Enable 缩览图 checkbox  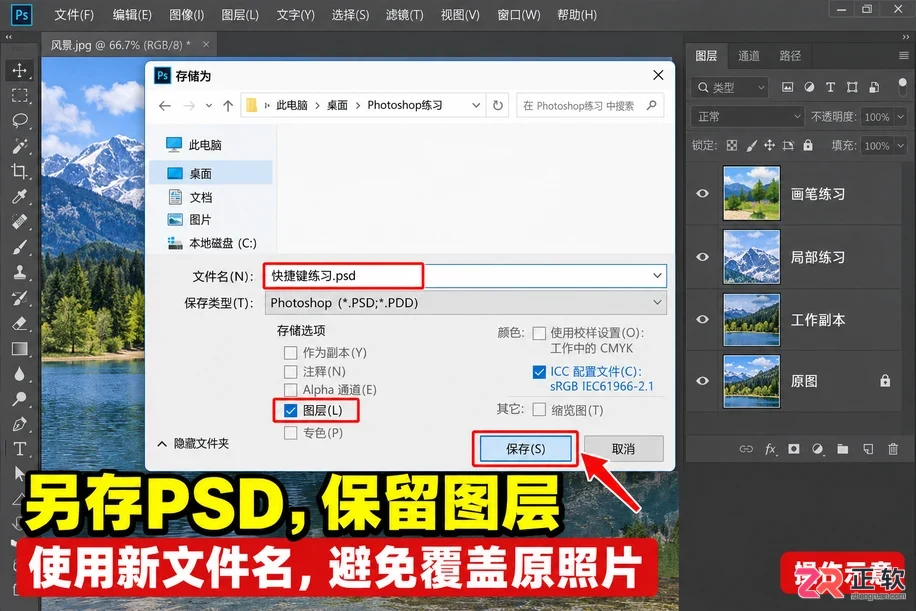pyautogui.click(x=539, y=410)
